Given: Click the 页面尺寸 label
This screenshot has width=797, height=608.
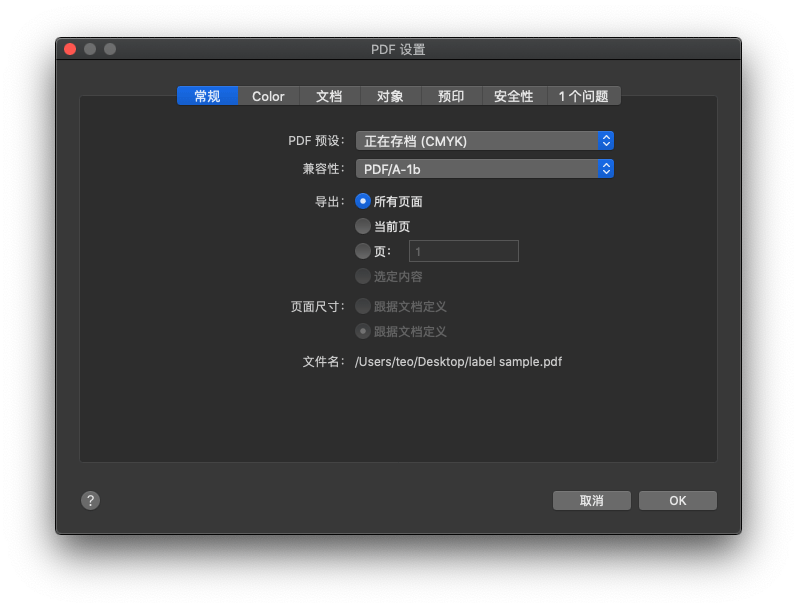Looking at the screenshot, I should 318,307.
